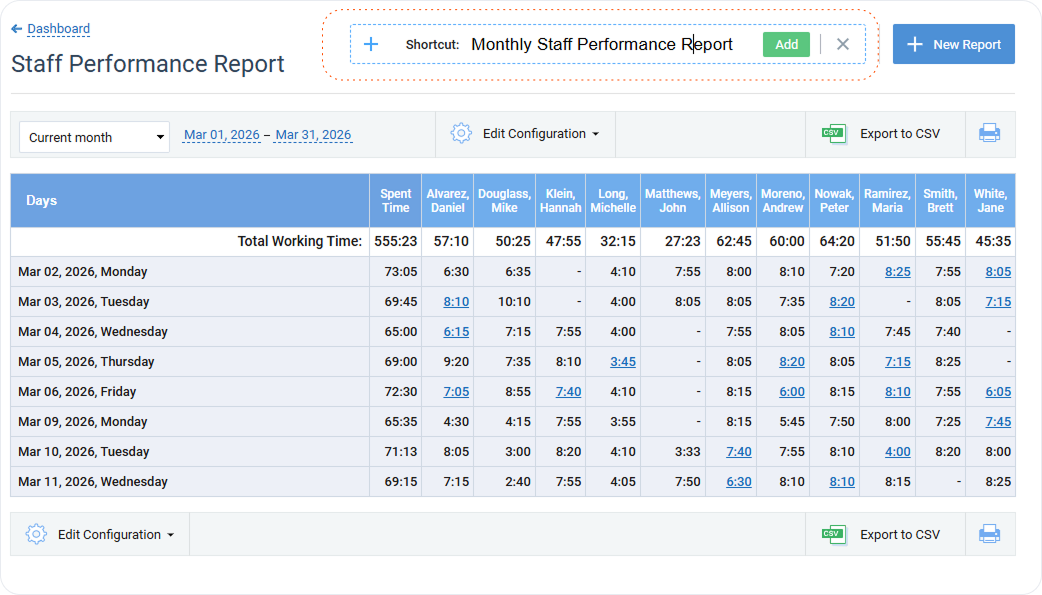This screenshot has width=1042, height=595.
Task: Click the gear icon on bottom Edit Configuration
Action: (36, 534)
